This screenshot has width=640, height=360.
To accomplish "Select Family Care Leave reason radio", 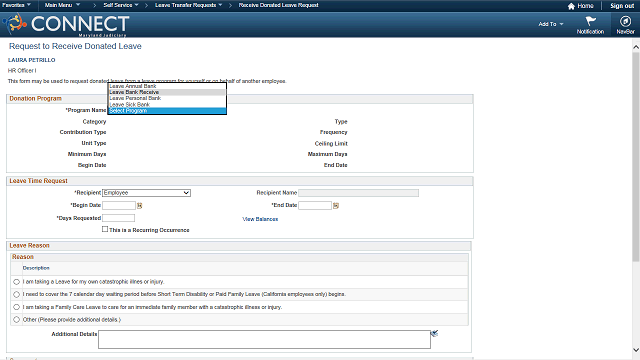I will 16,307.
